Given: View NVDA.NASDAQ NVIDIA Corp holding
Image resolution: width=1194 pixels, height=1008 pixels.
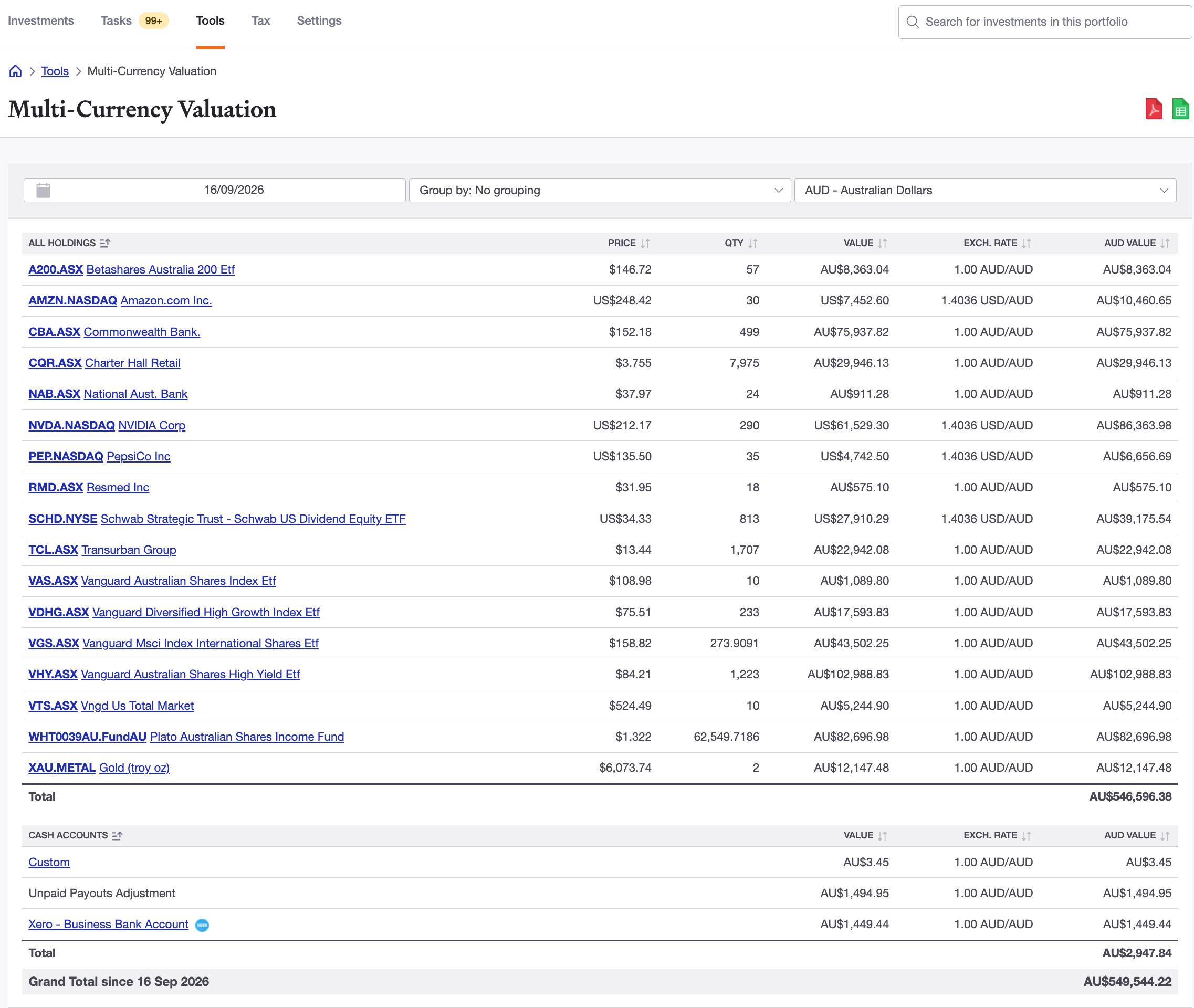Looking at the screenshot, I should (107, 425).
